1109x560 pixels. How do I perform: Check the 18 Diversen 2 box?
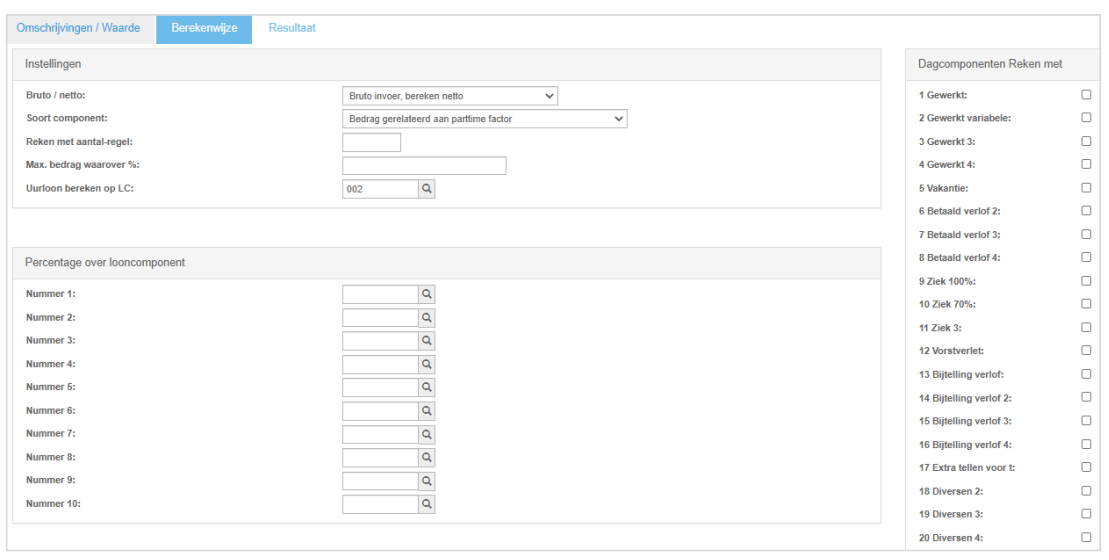[x=1086, y=491]
